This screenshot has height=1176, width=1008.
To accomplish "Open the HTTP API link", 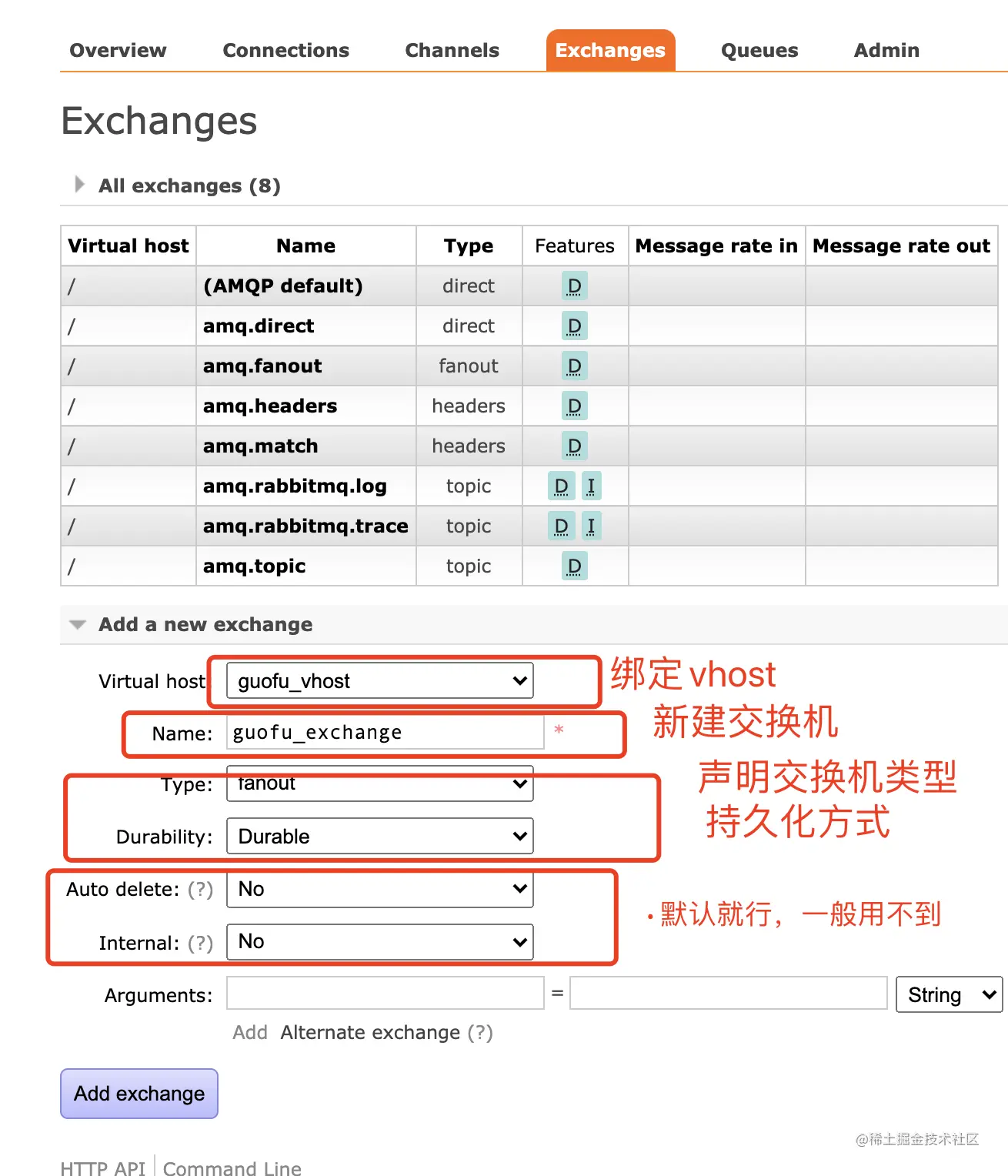I will pos(103,1168).
